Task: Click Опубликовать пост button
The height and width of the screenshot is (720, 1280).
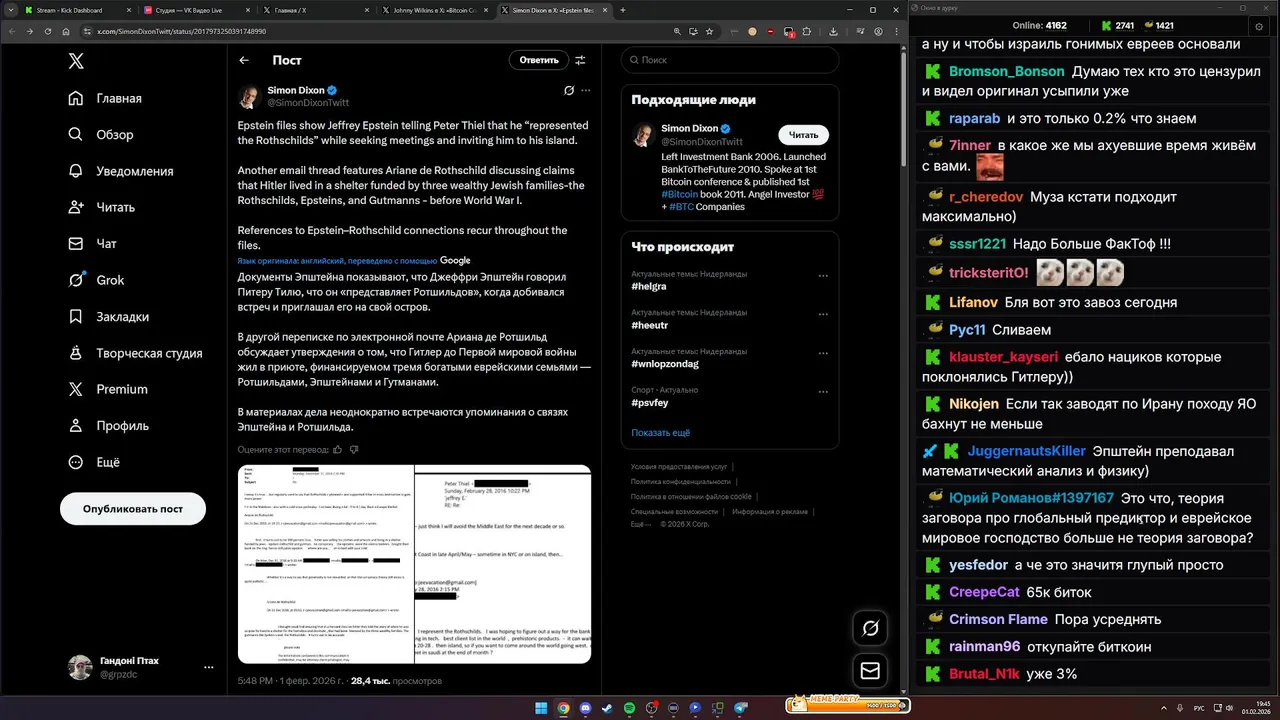Action: 133,509
